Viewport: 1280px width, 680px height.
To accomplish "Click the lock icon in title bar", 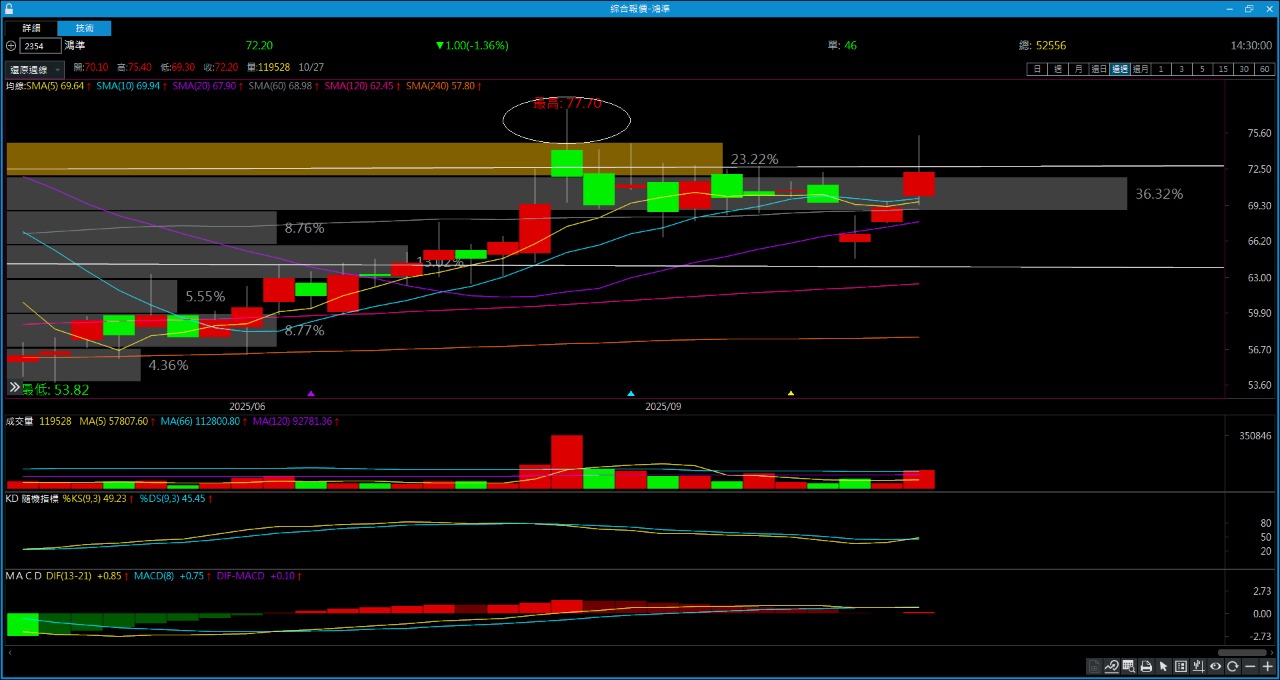I will tap(9, 8).
